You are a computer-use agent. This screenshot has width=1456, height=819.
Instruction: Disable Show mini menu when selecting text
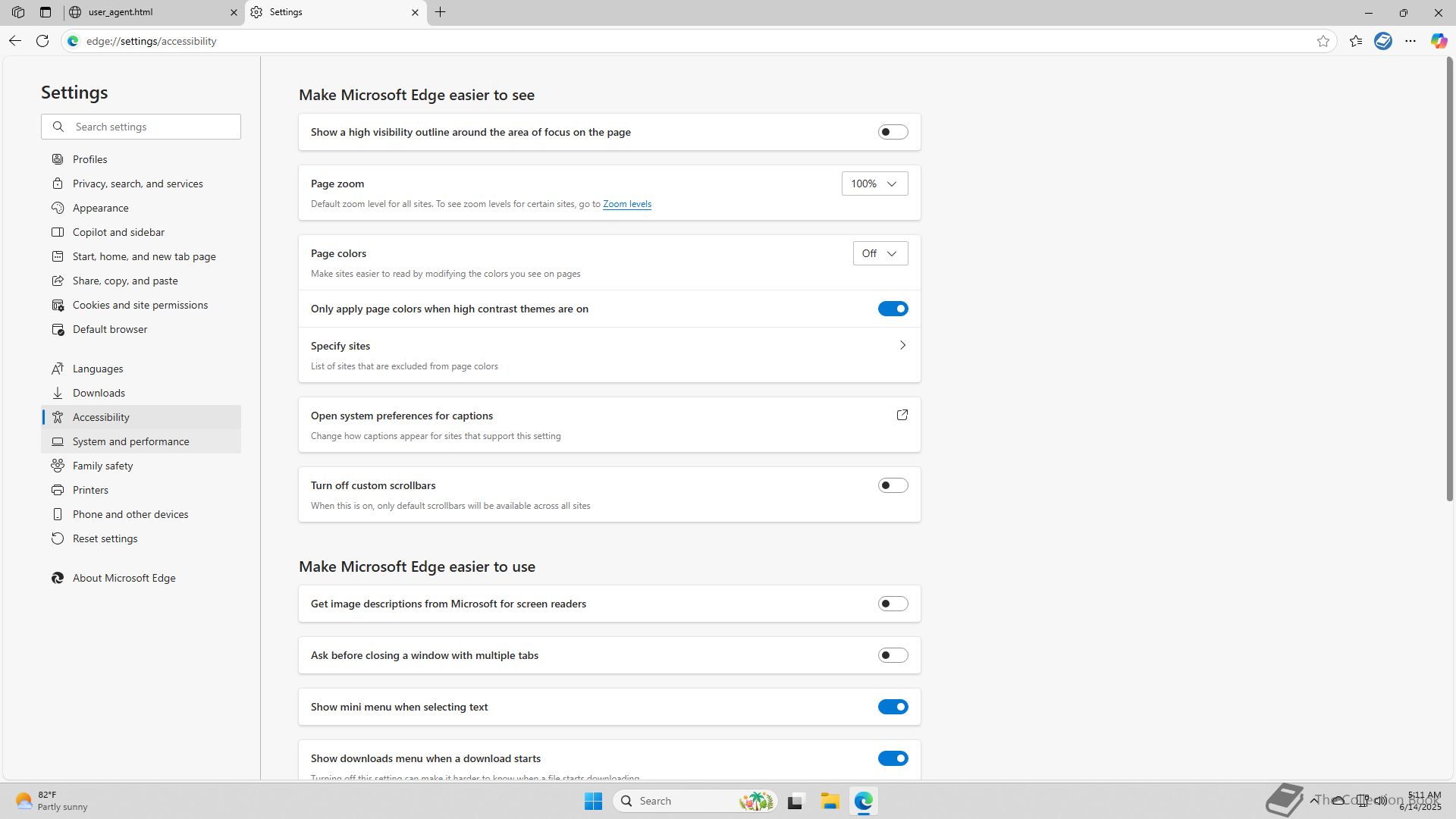click(x=893, y=707)
